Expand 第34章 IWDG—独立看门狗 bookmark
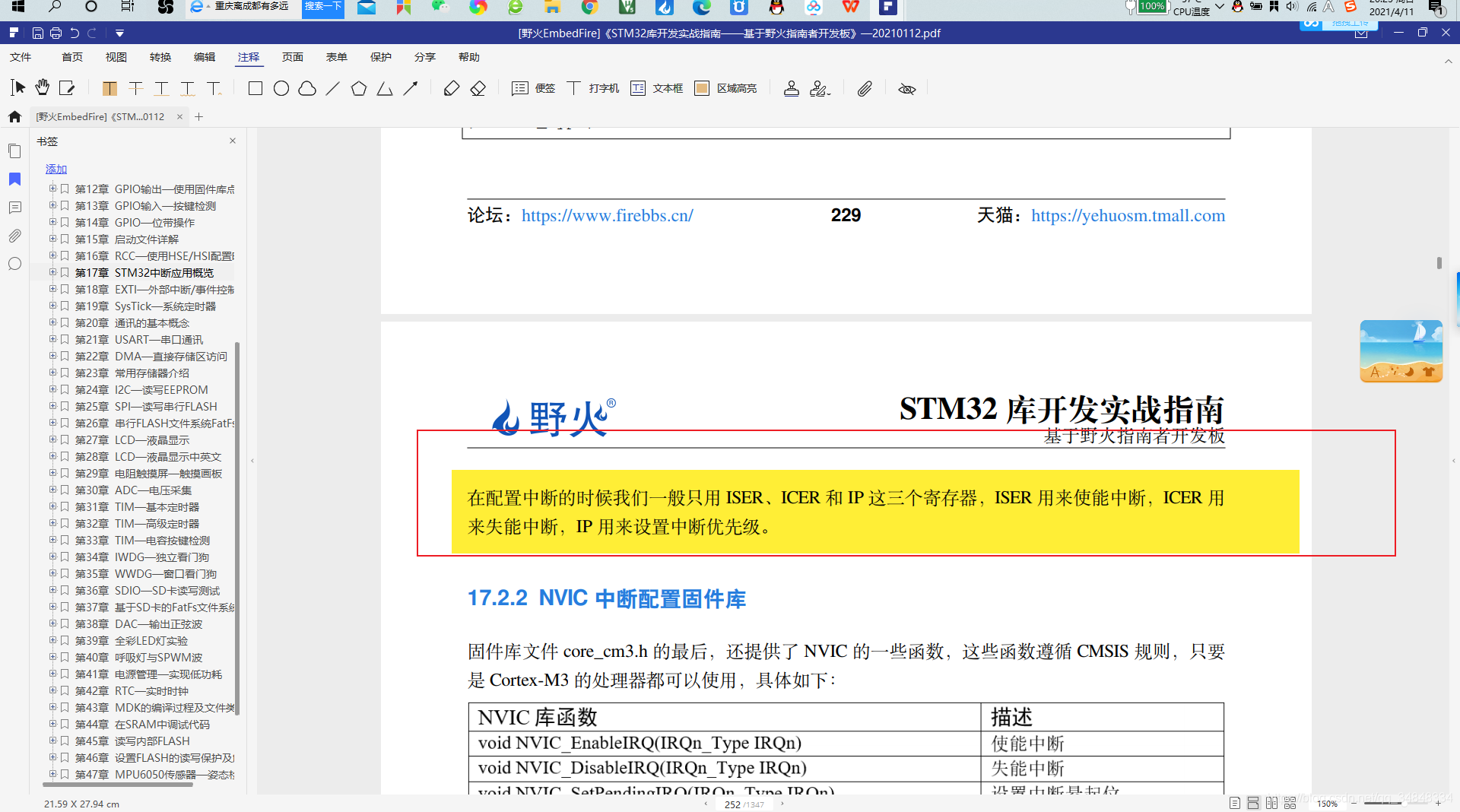The image size is (1460, 812). [52, 557]
